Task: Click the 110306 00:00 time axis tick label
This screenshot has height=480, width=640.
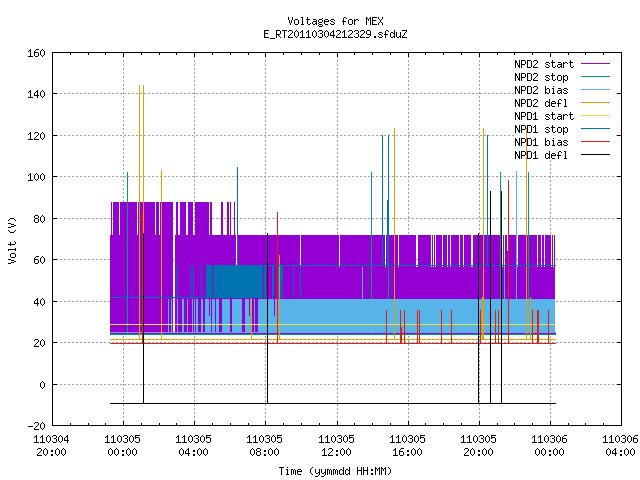Action: pyautogui.click(x=549, y=446)
